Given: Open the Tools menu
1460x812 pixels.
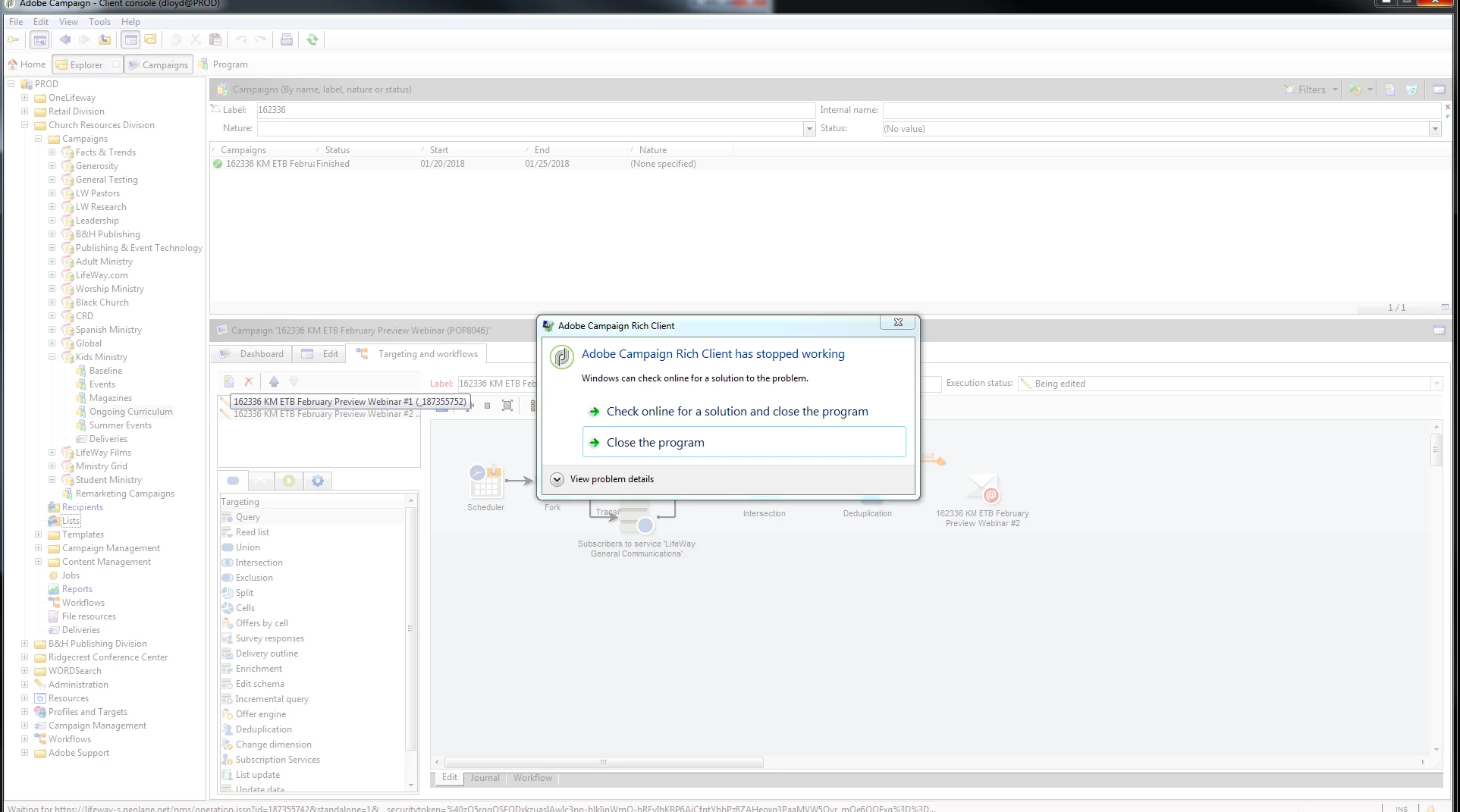Looking at the screenshot, I should coord(99,22).
